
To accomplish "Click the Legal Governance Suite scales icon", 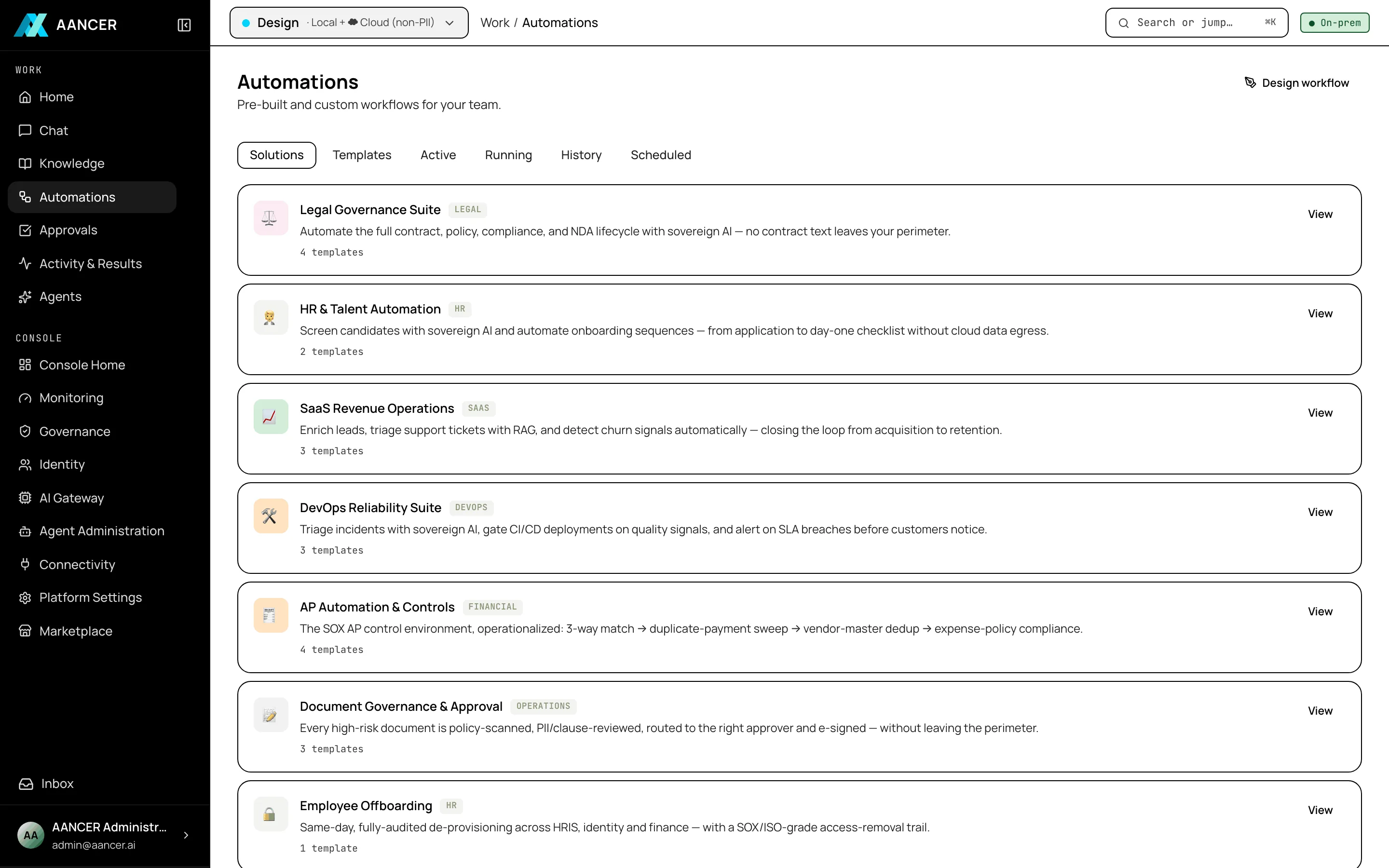I will (x=271, y=218).
